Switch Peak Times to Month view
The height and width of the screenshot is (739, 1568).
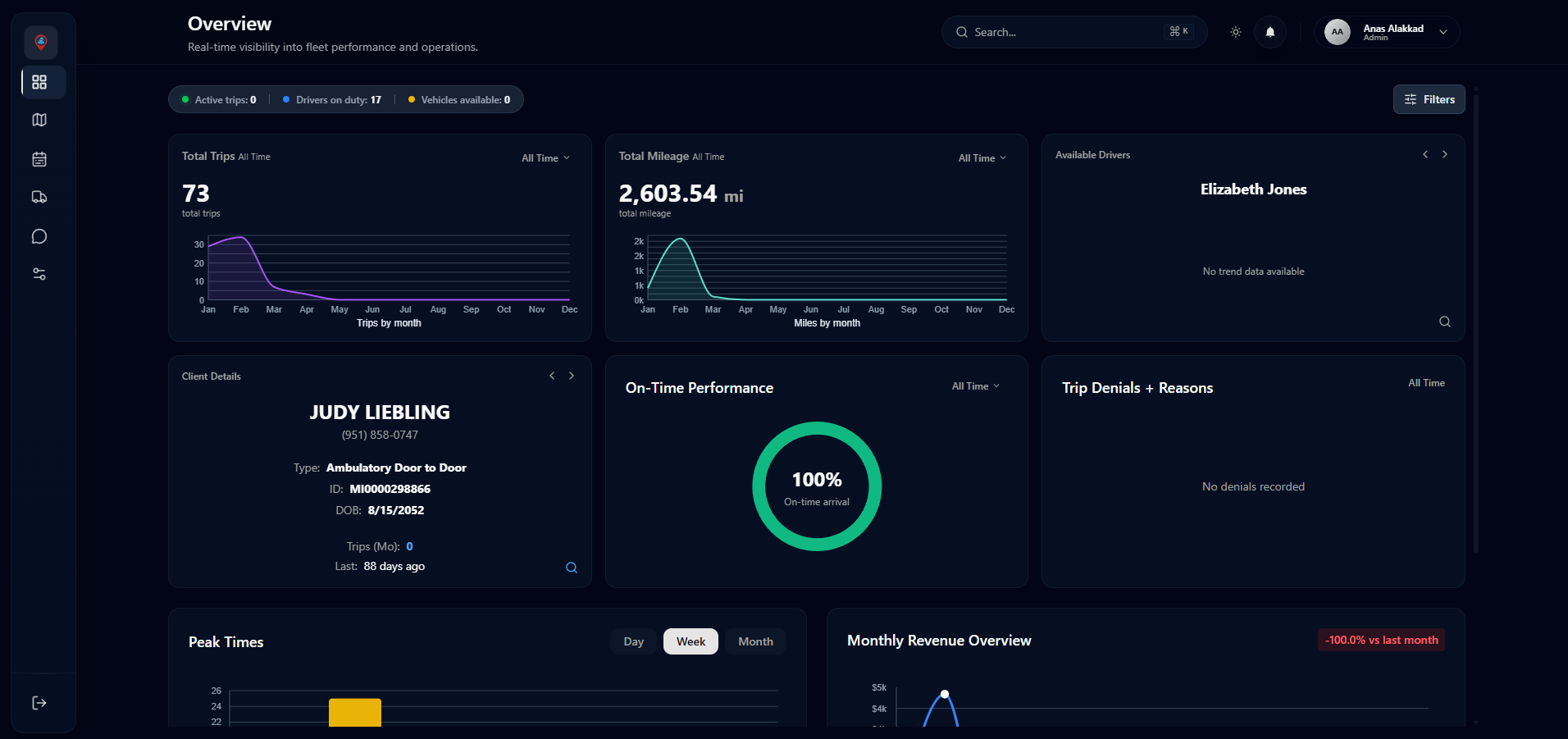tap(755, 641)
